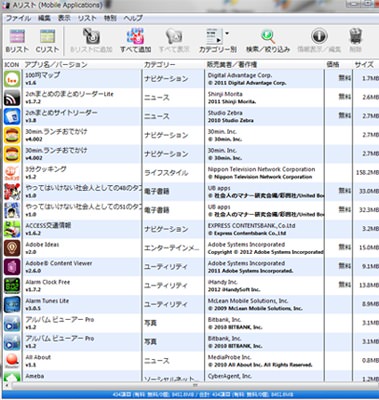The width and height of the screenshot is (379, 400).
Task: Click the app name 3分クッキング
Action: (46, 169)
